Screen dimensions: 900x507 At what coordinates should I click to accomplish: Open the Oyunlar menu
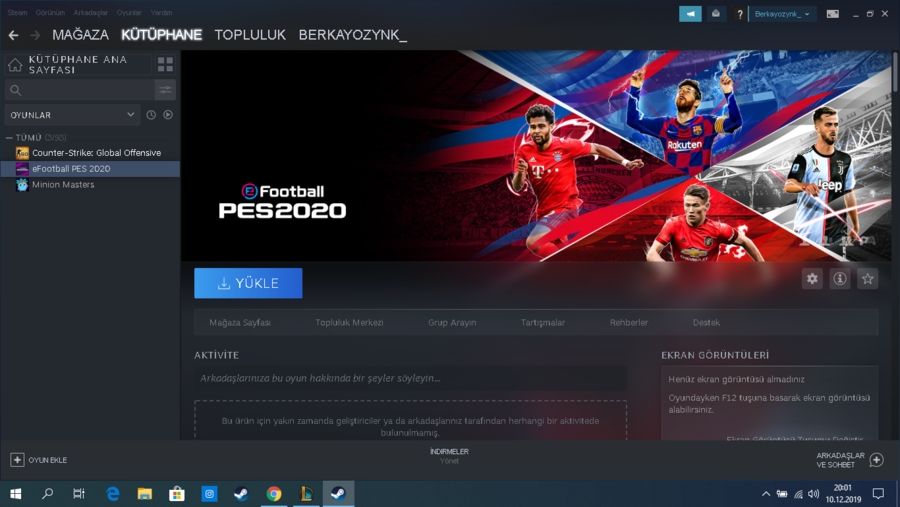coord(129,13)
